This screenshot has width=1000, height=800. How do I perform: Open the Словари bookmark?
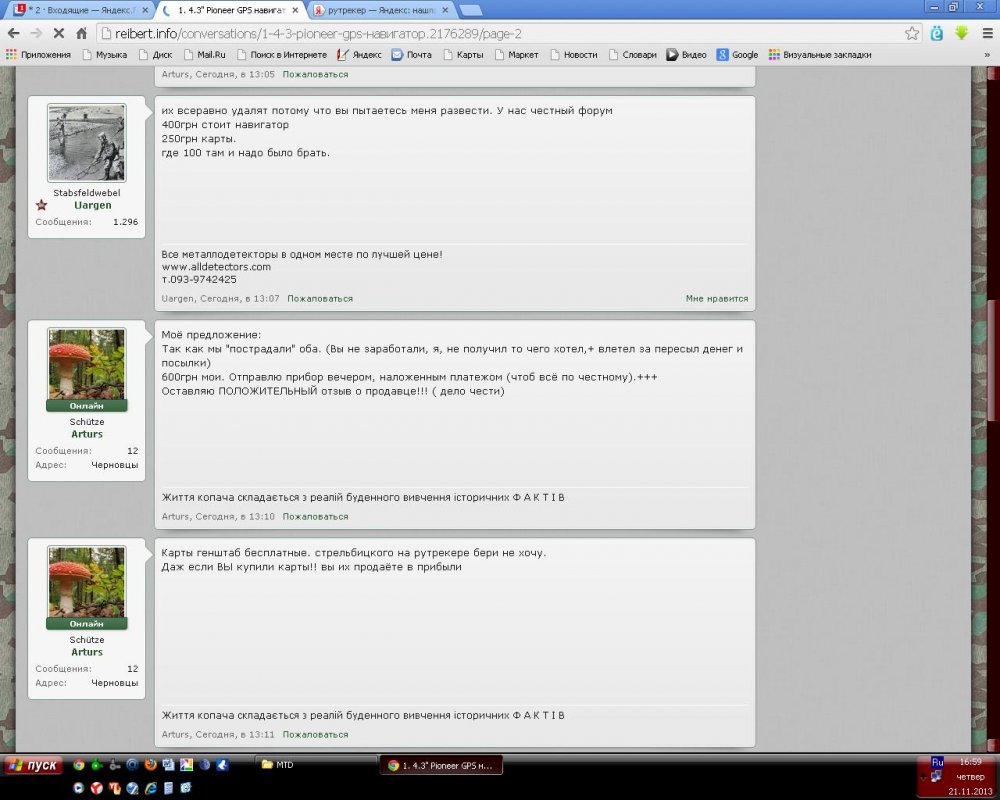(633, 55)
